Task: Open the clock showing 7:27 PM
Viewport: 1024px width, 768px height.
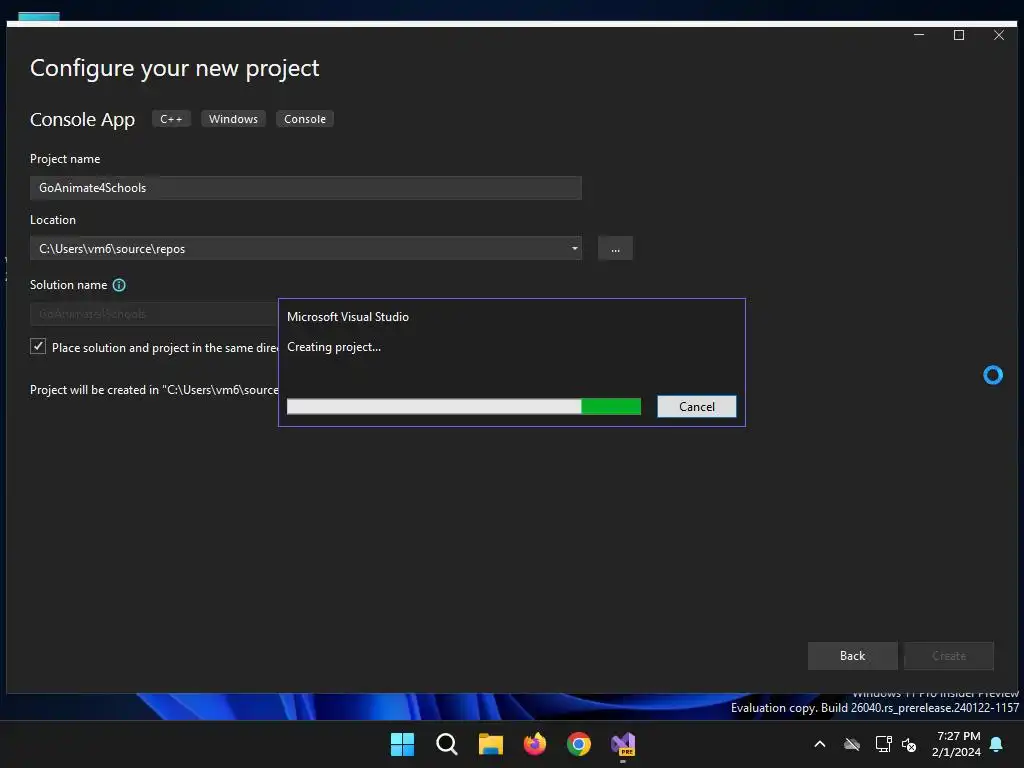Action: pyautogui.click(x=956, y=744)
